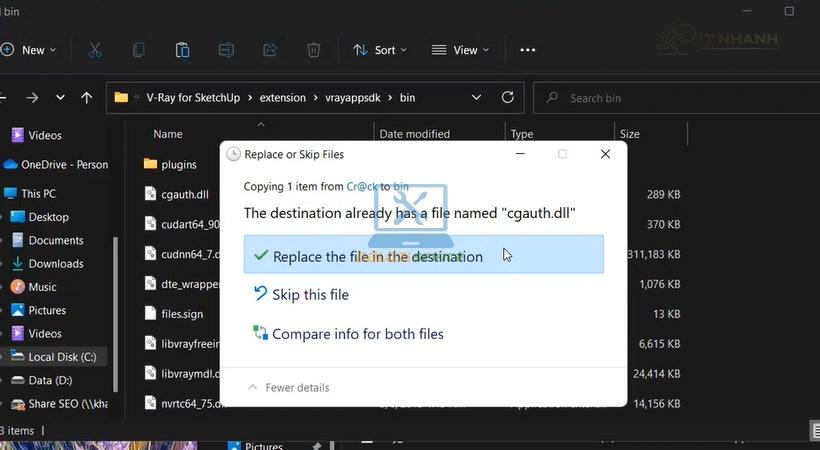Viewport: 820px width, 450px height.
Task: Close the Replace or Skip Files dialog
Action: click(x=605, y=154)
